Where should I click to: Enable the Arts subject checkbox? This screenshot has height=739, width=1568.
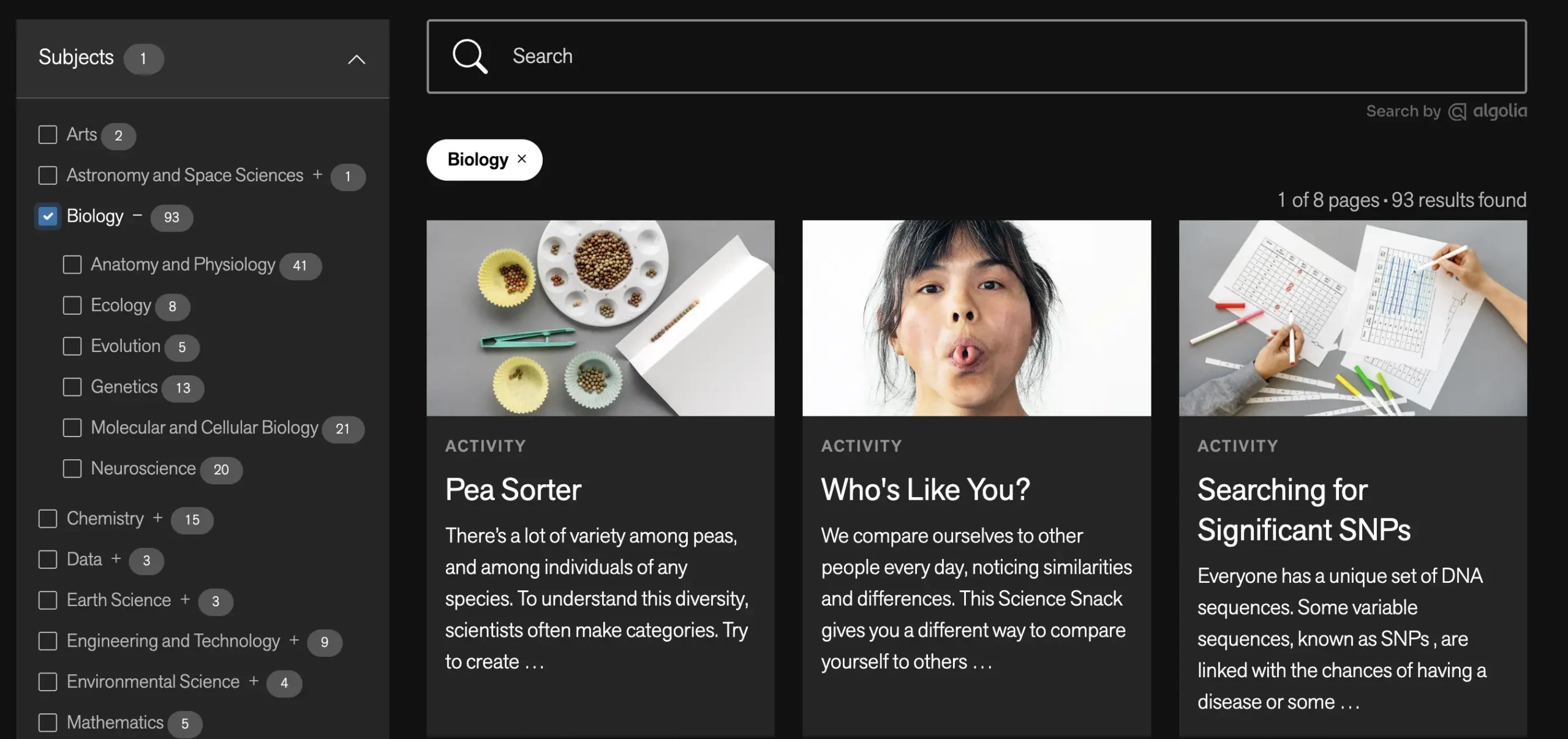point(48,135)
